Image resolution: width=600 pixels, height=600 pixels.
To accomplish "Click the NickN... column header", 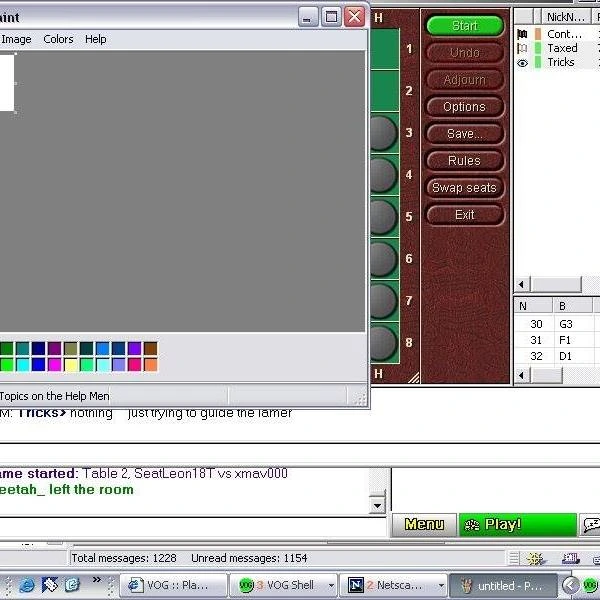I will (x=566, y=17).
